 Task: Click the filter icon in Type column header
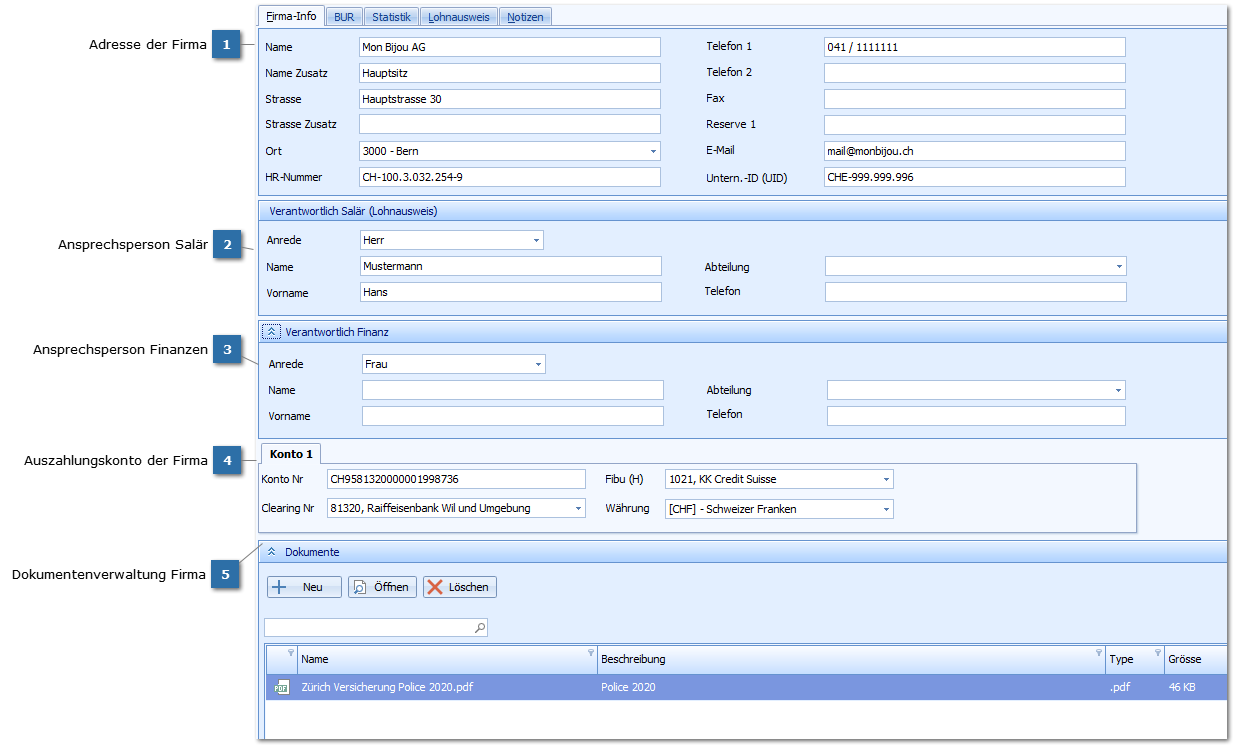[x=1158, y=653]
